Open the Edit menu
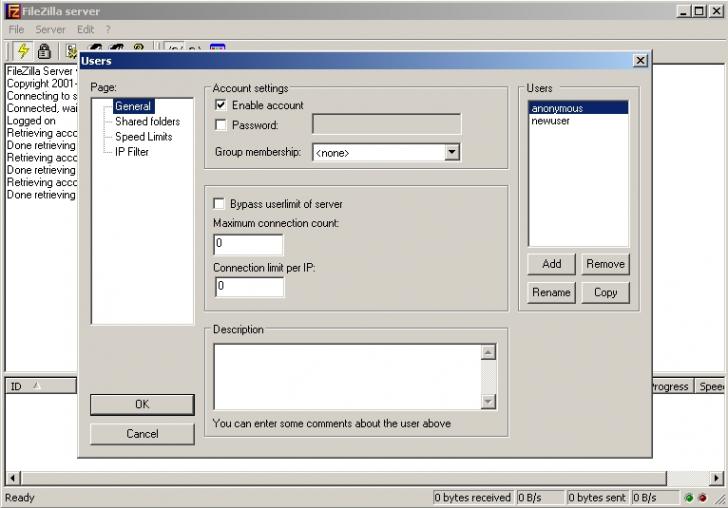This screenshot has width=728, height=508. pos(85,30)
